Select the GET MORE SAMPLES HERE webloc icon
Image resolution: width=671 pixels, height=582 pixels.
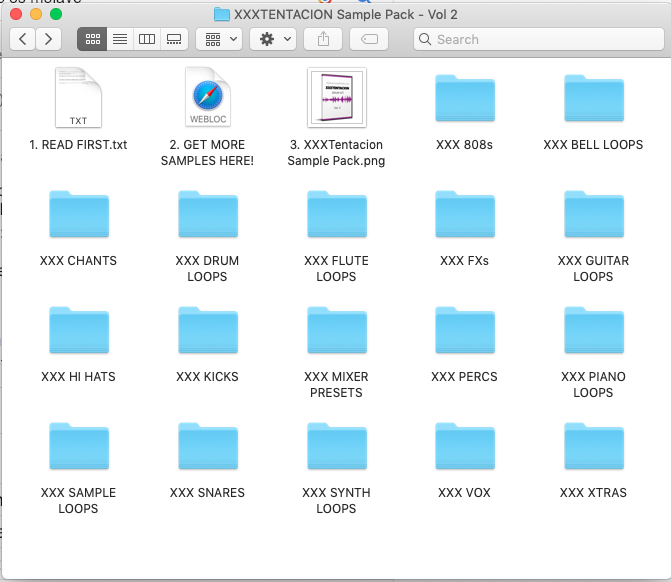[208, 98]
